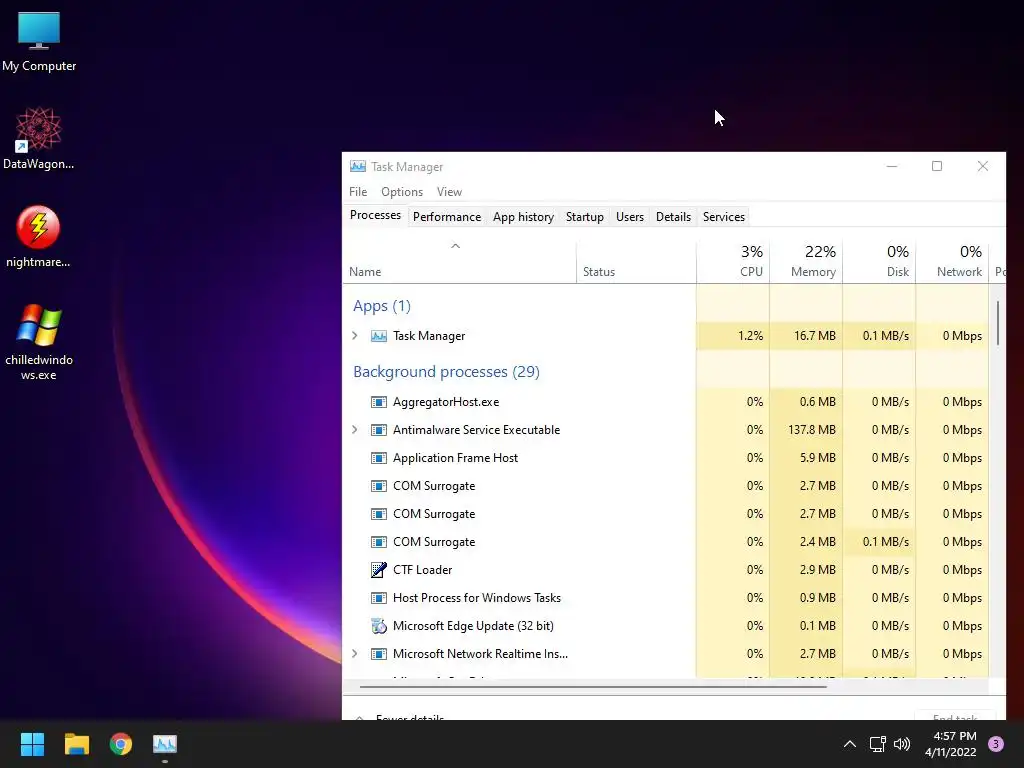
Task: Click the Background processes (29) heading
Action: tap(446, 372)
